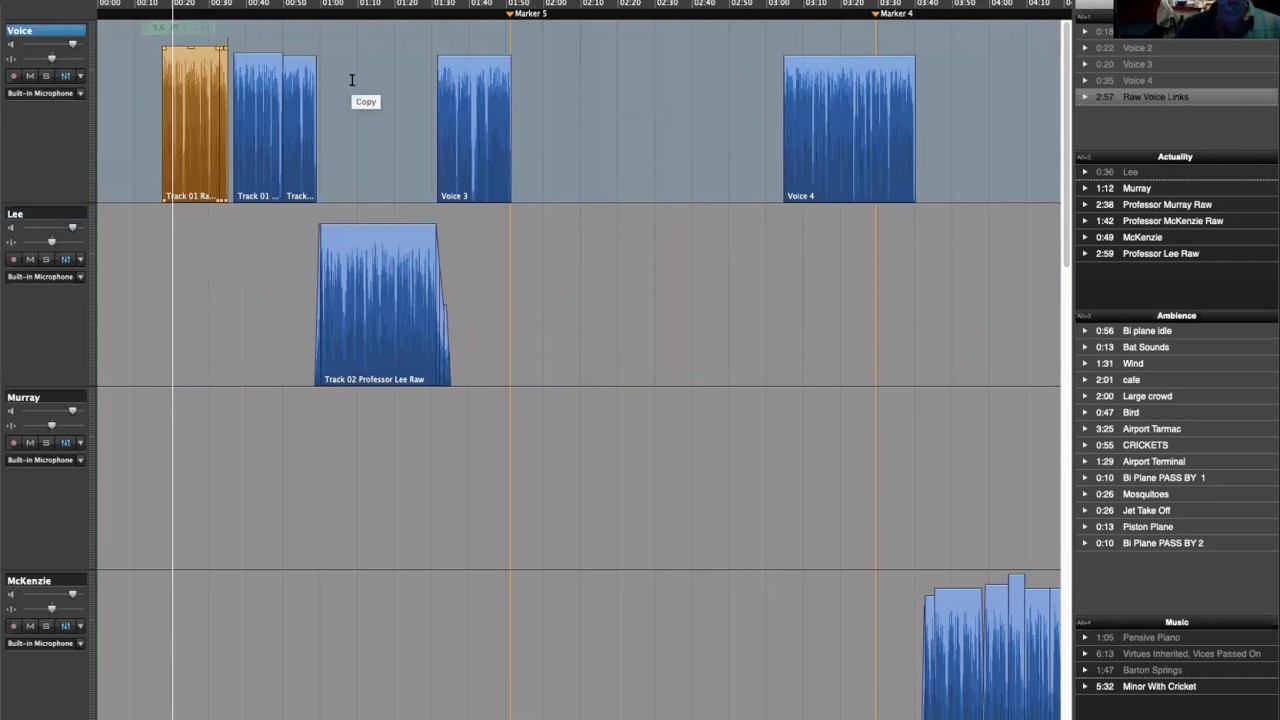Arm recording on the McKenzie track

tap(14, 626)
